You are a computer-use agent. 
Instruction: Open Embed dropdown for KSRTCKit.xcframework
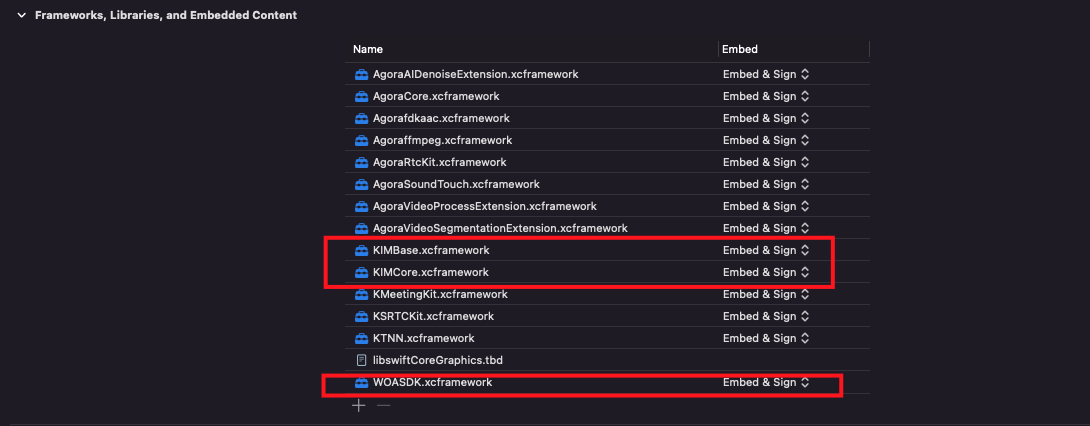pyautogui.click(x=766, y=316)
